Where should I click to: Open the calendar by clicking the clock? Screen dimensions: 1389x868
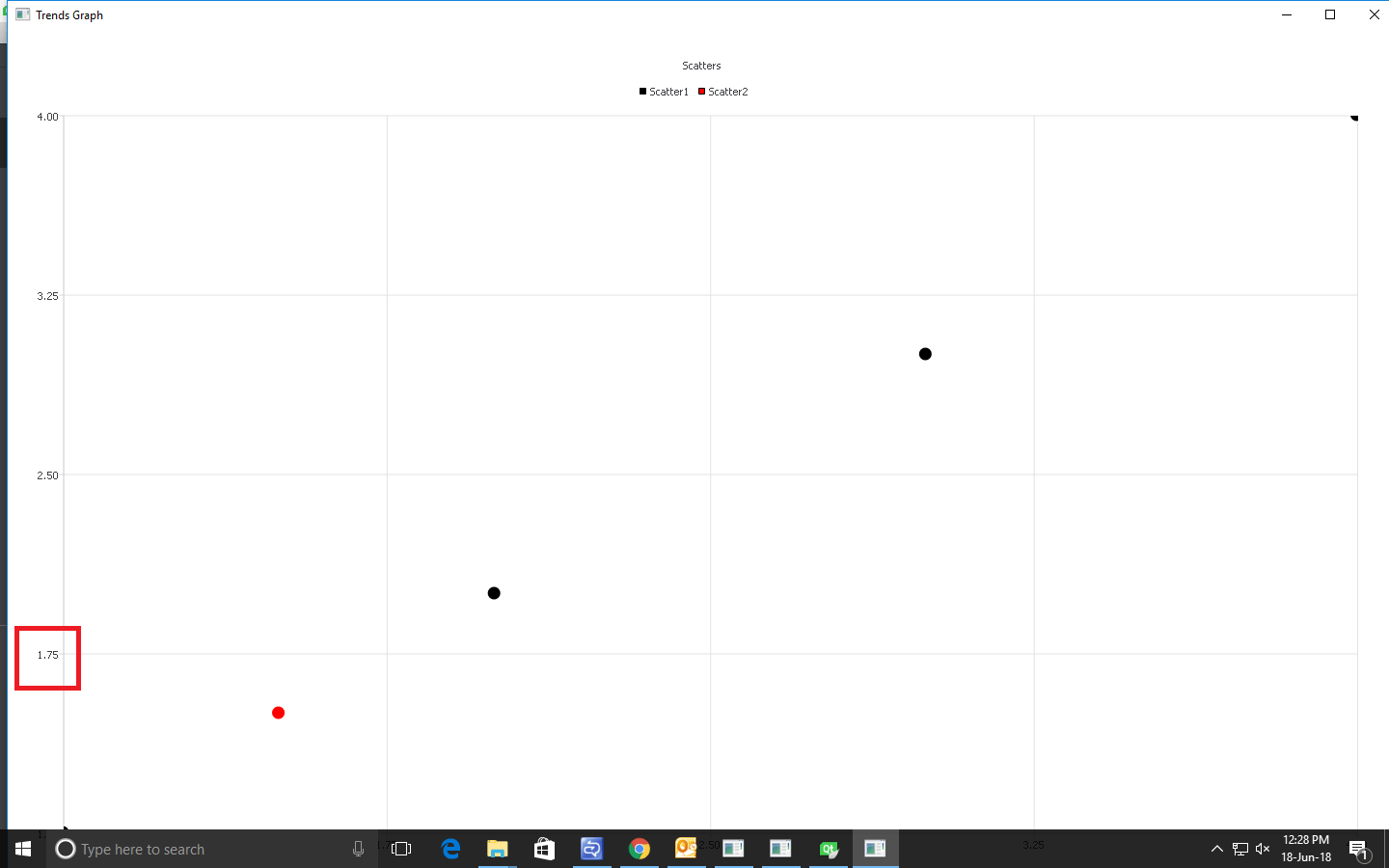(x=1307, y=849)
